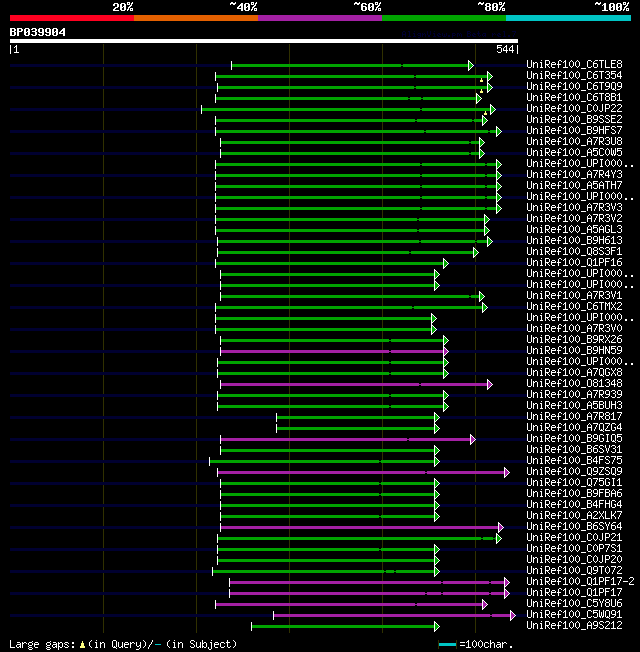Select the UniRef100_A9S212 label
Image resolution: width=640 pixels, height=652 pixels.
(x=574, y=625)
